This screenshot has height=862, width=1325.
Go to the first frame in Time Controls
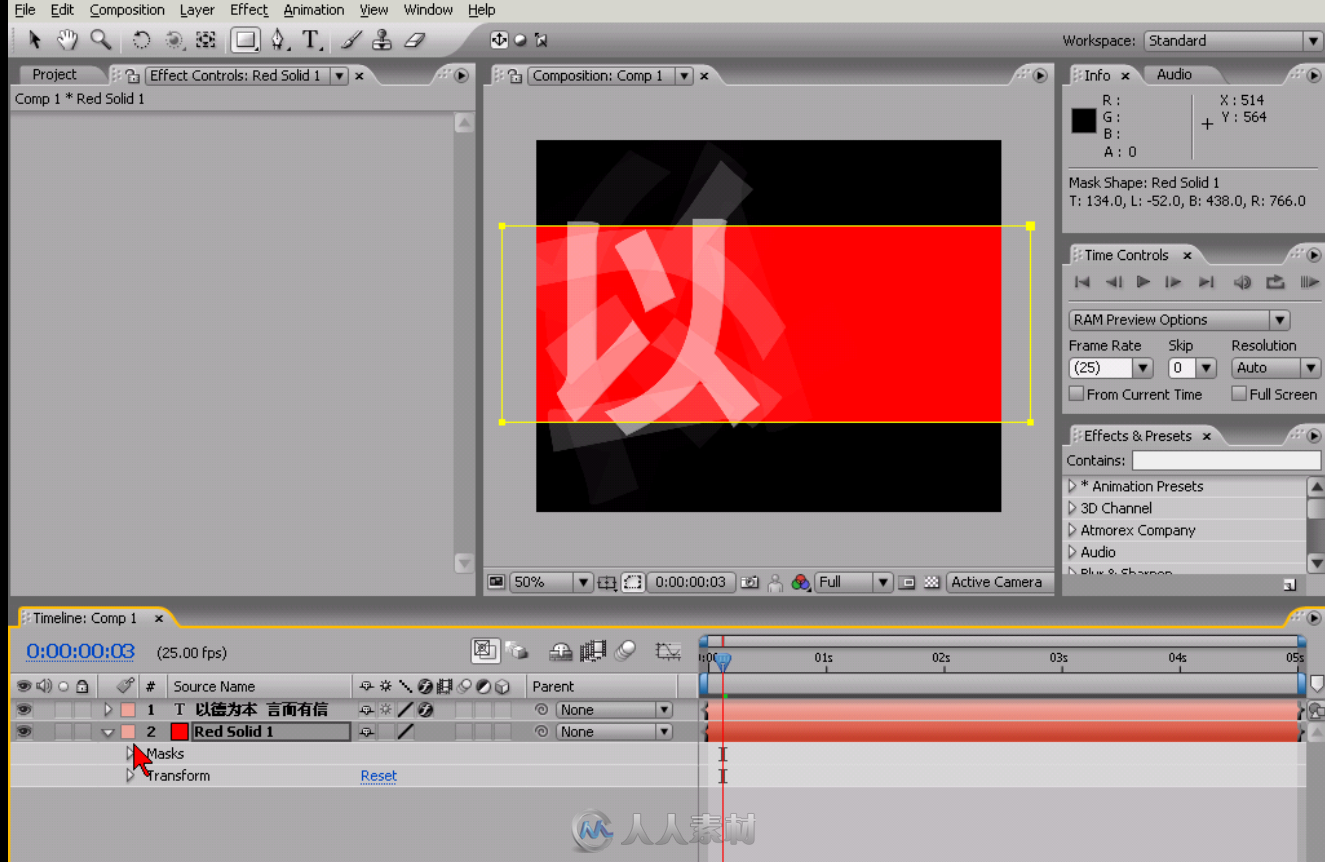pyautogui.click(x=1082, y=282)
